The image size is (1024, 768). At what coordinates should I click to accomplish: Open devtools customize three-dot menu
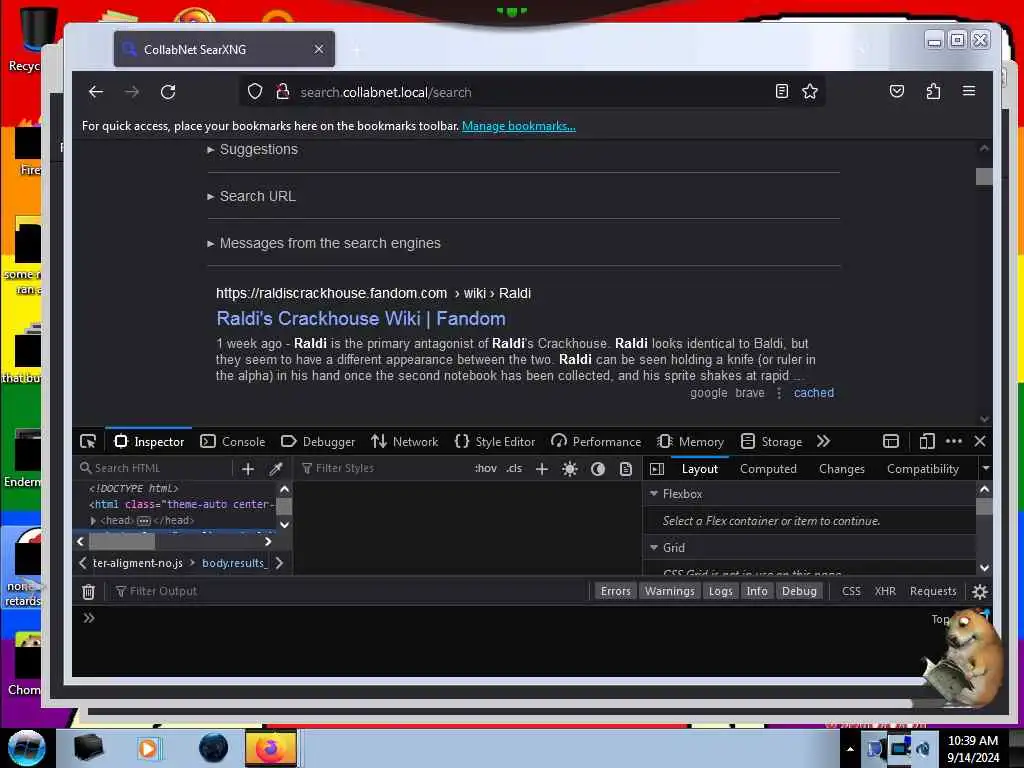[953, 441]
